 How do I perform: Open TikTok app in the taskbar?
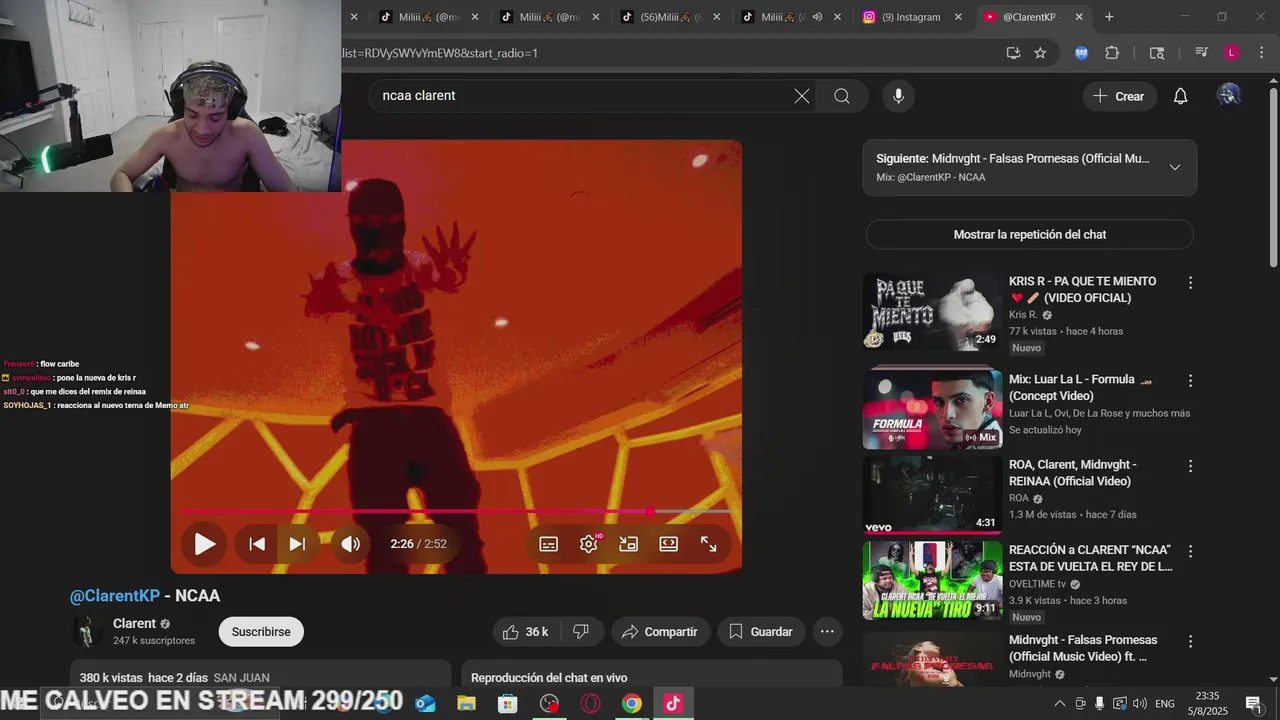pos(673,704)
